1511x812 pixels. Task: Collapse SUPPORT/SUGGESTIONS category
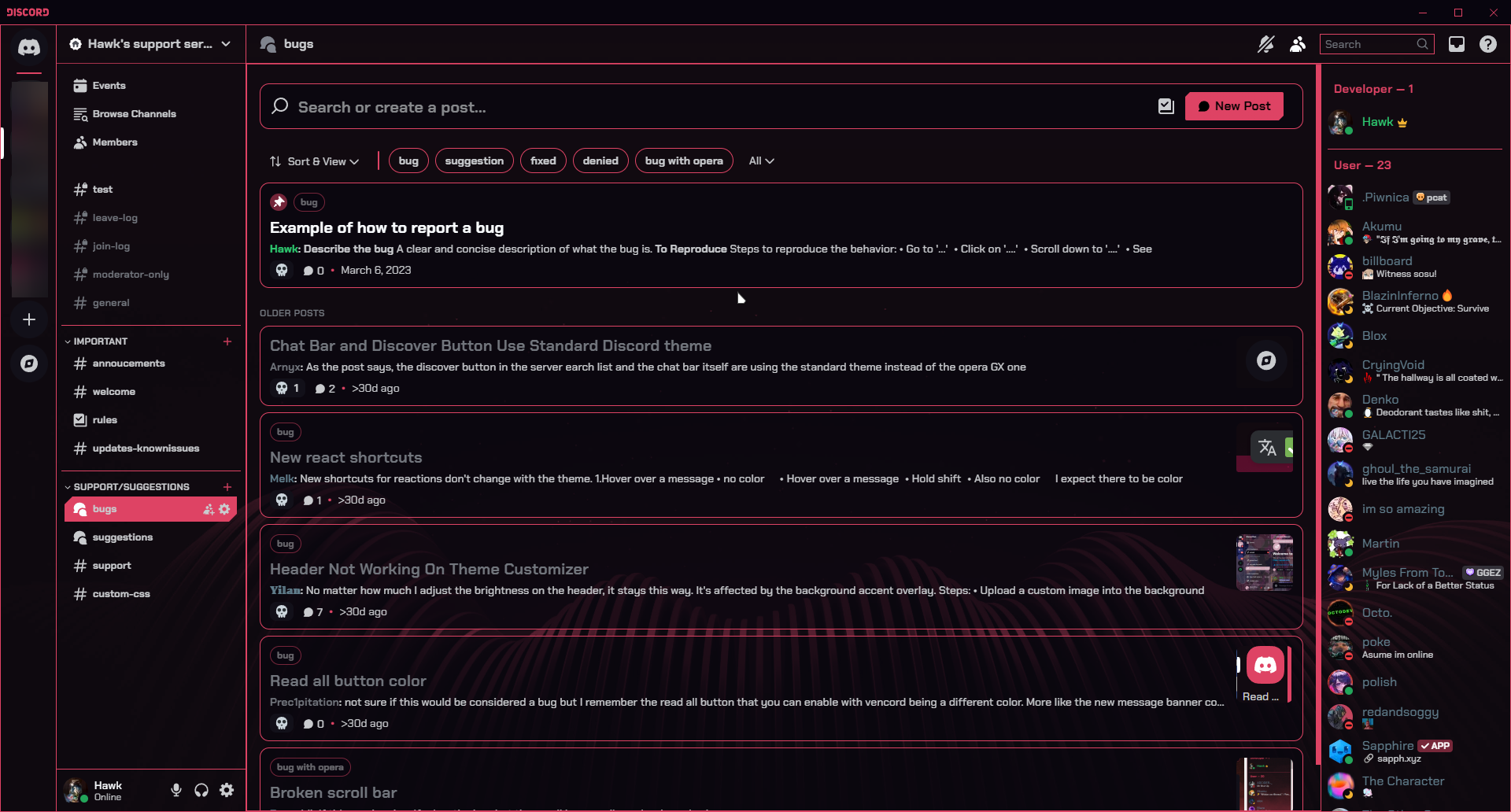[127, 487]
